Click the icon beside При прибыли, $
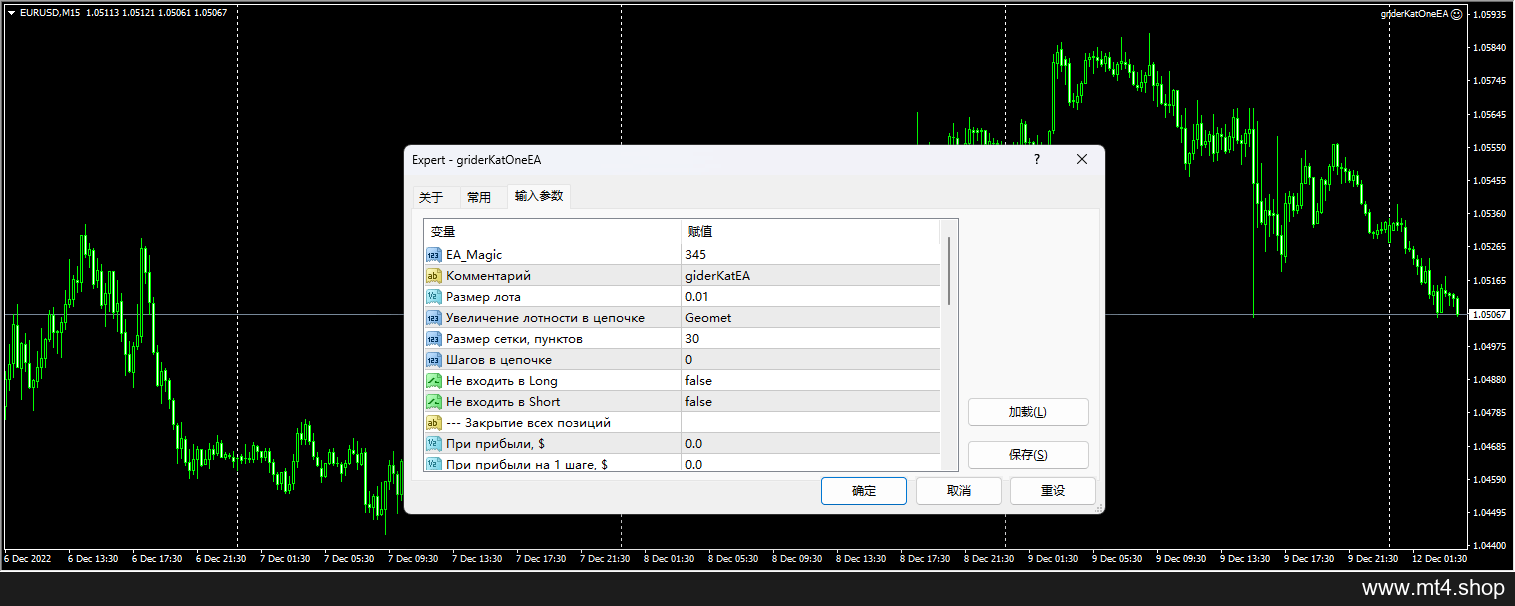The height and width of the screenshot is (606, 1515). [x=433, y=444]
